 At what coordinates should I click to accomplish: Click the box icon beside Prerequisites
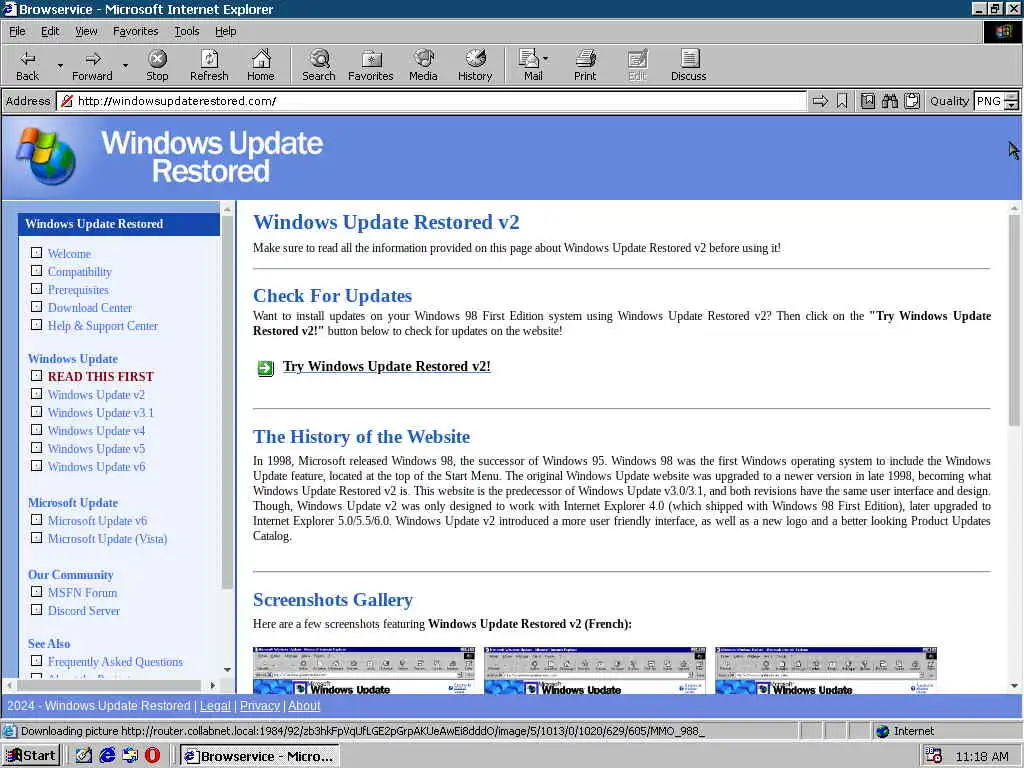tap(37, 289)
